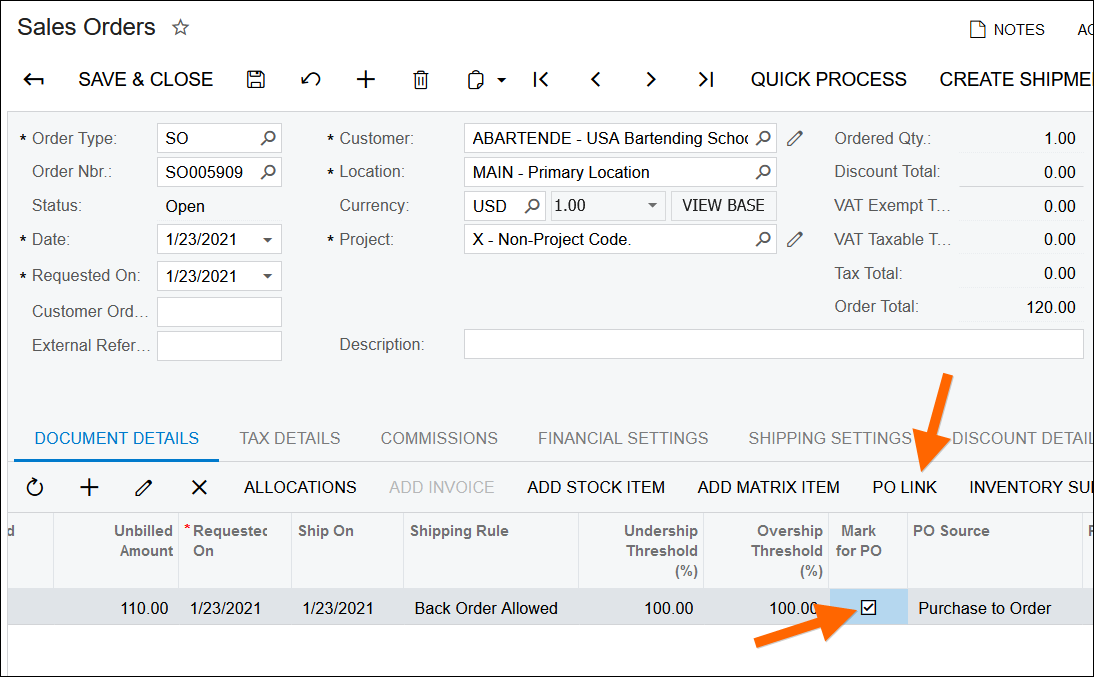The height and width of the screenshot is (677, 1094).
Task: Uncheck the Mark for PO checkbox
Action: [868, 607]
